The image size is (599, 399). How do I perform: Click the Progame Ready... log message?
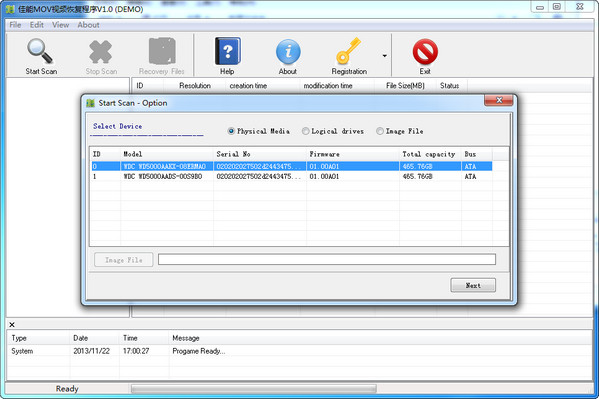tap(199, 351)
